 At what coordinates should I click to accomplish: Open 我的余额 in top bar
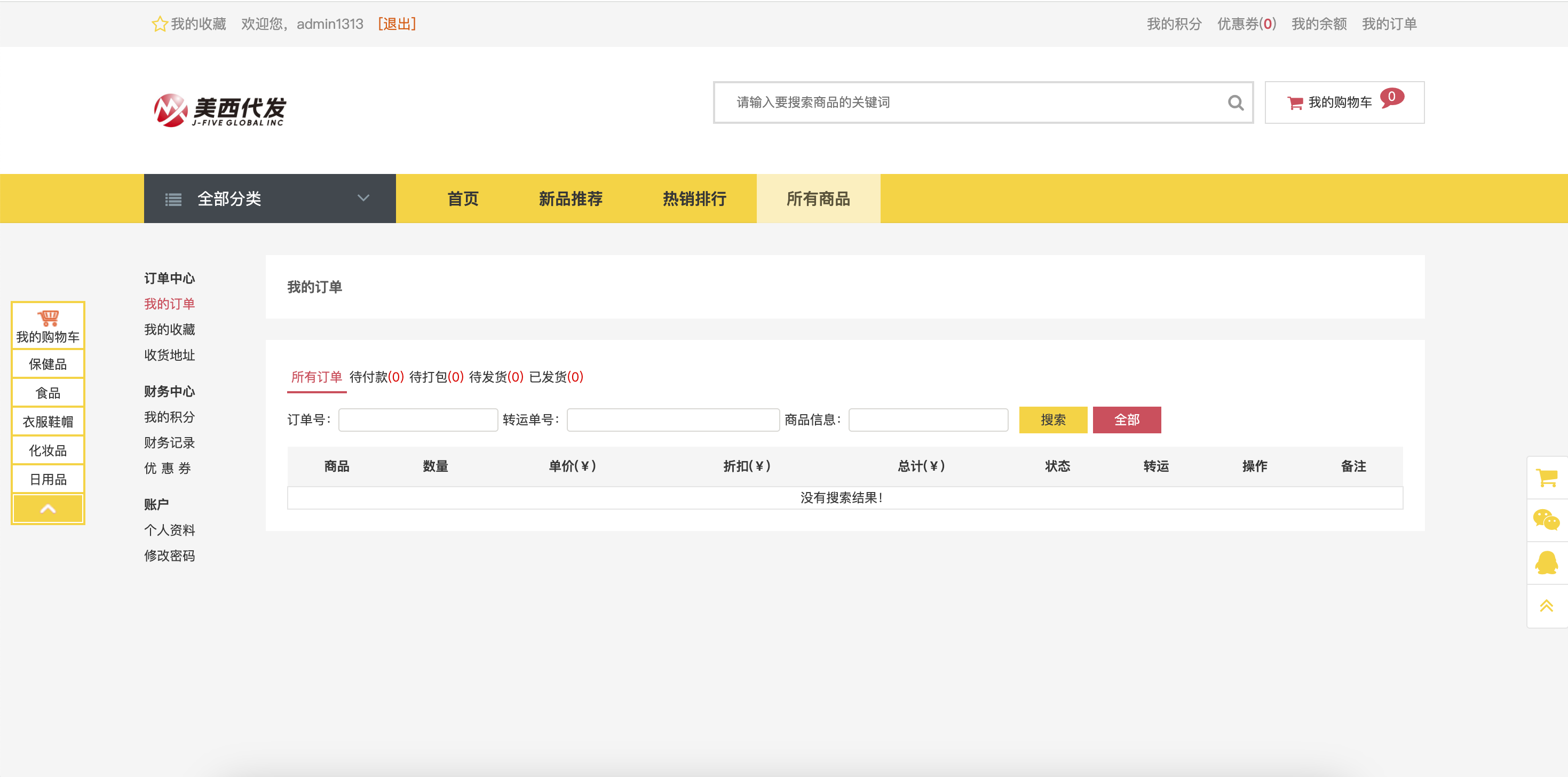(1319, 23)
